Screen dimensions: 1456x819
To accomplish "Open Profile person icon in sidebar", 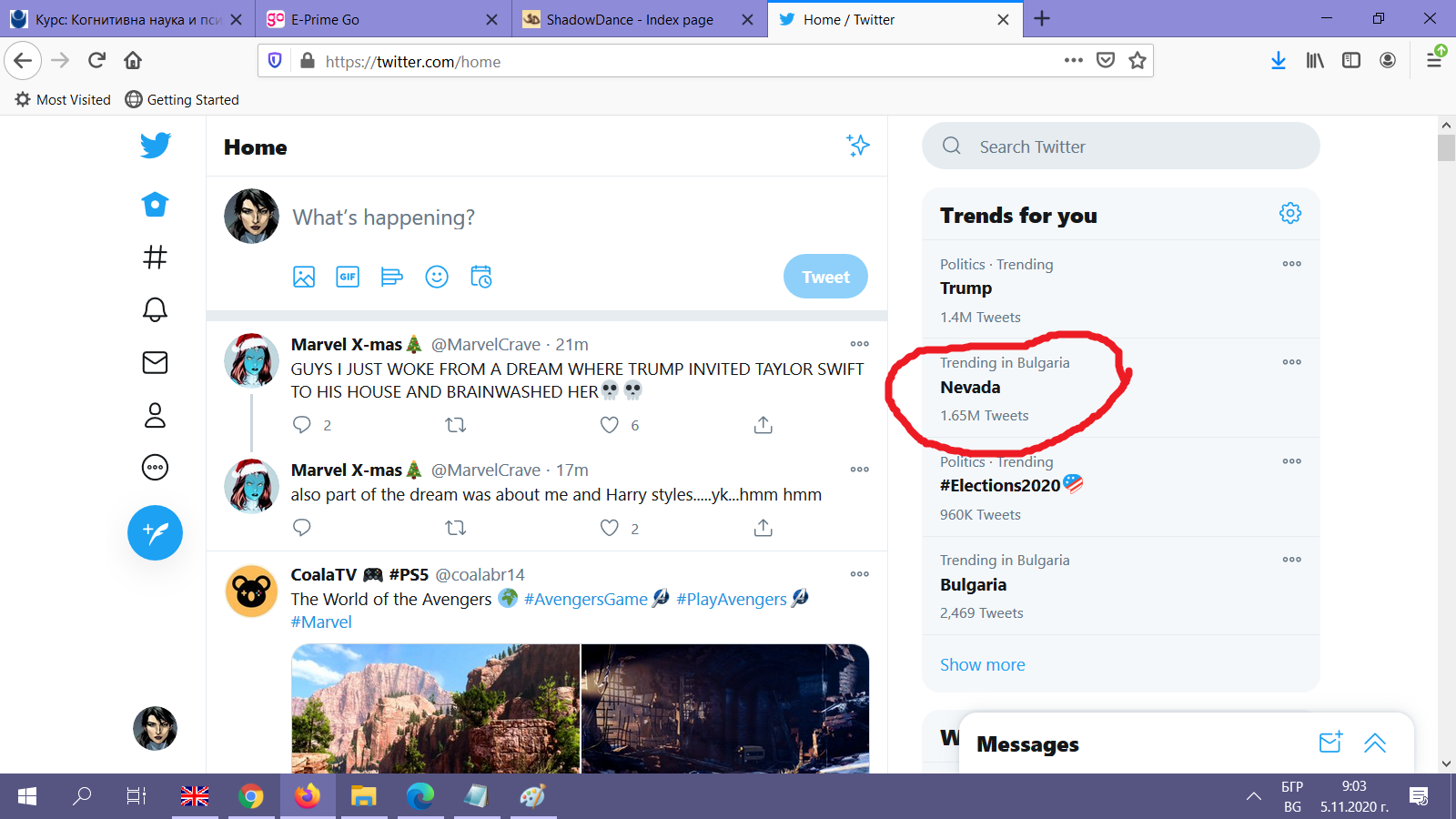I will (x=156, y=415).
